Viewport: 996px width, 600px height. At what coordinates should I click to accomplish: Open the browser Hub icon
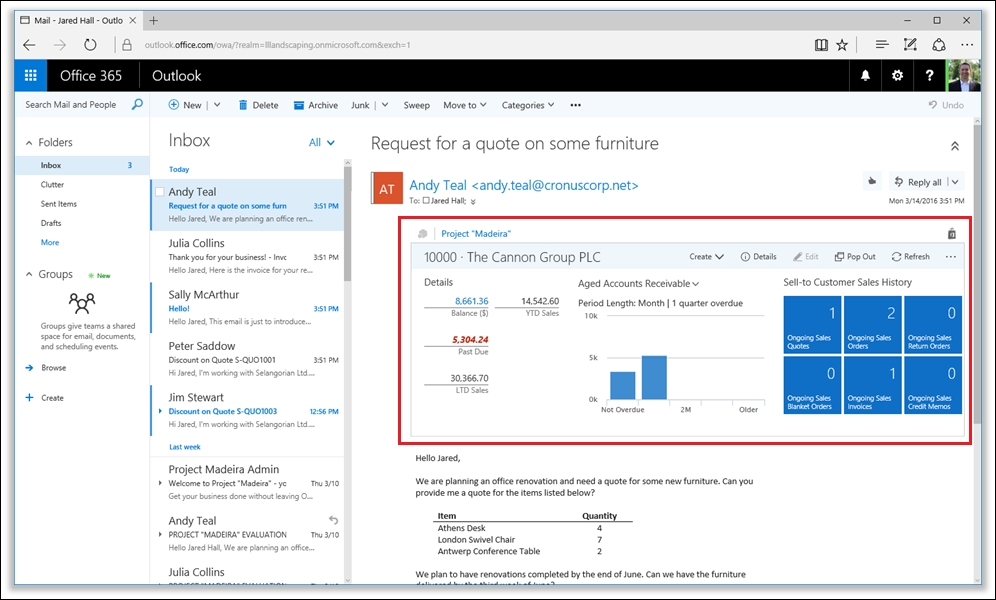[882, 44]
